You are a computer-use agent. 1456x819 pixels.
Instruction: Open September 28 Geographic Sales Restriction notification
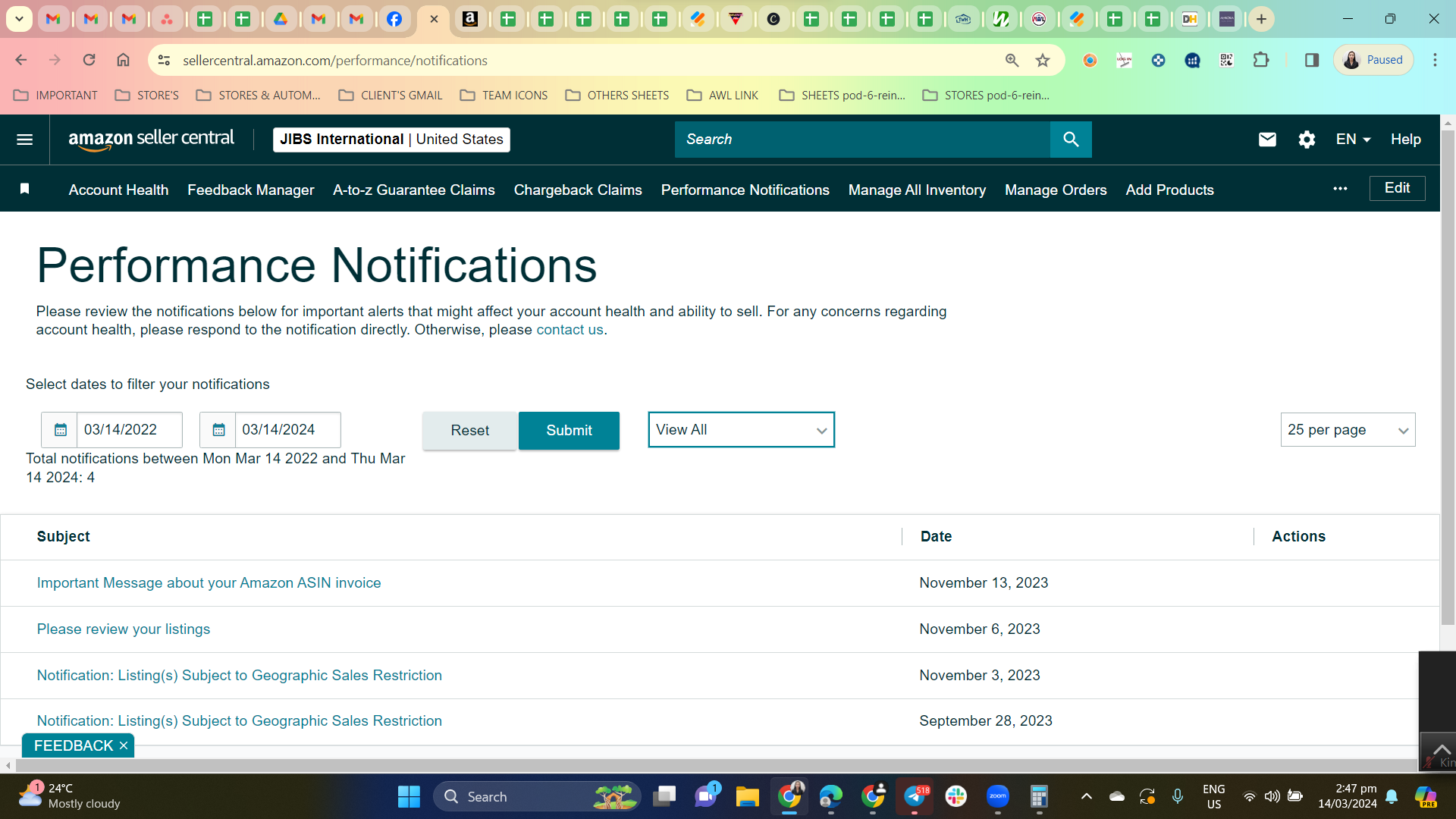239,721
